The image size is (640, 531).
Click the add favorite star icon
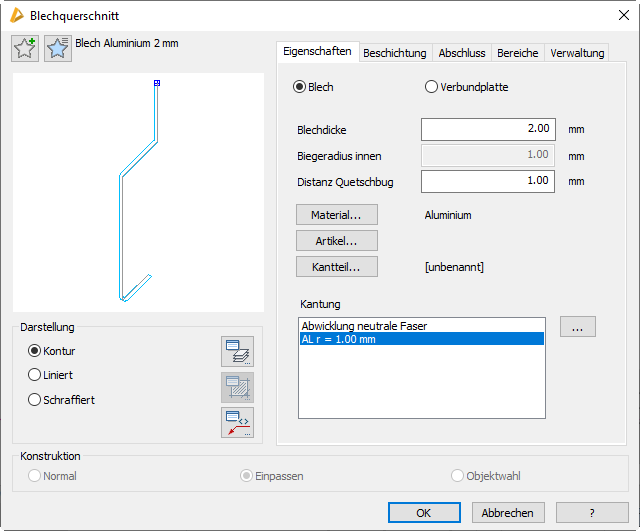(x=25, y=49)
